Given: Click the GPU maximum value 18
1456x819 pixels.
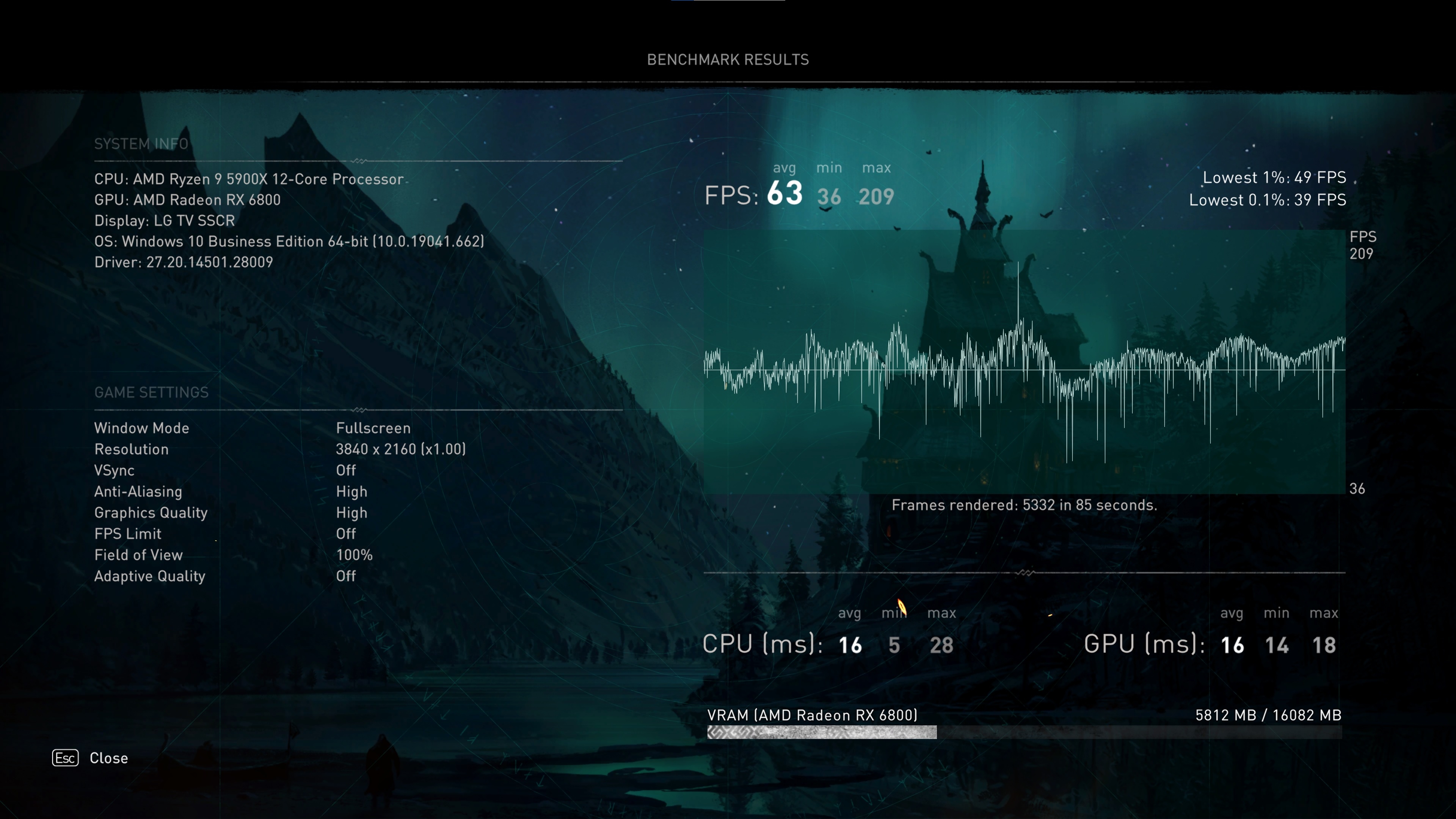Looking at the screenshot, I should pyautogui.click(x=1324, y=645).
